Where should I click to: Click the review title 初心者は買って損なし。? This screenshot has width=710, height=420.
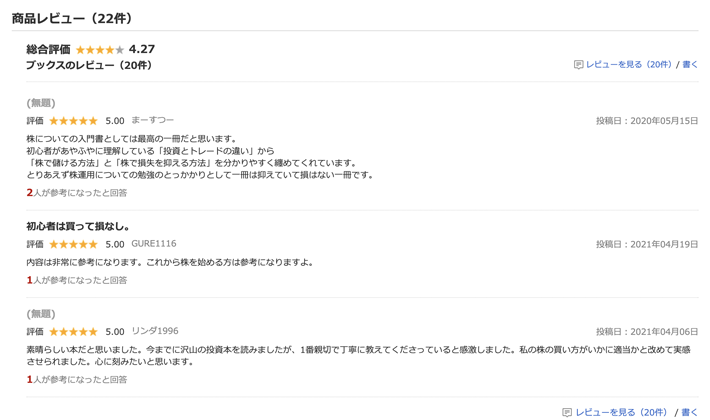78,226
